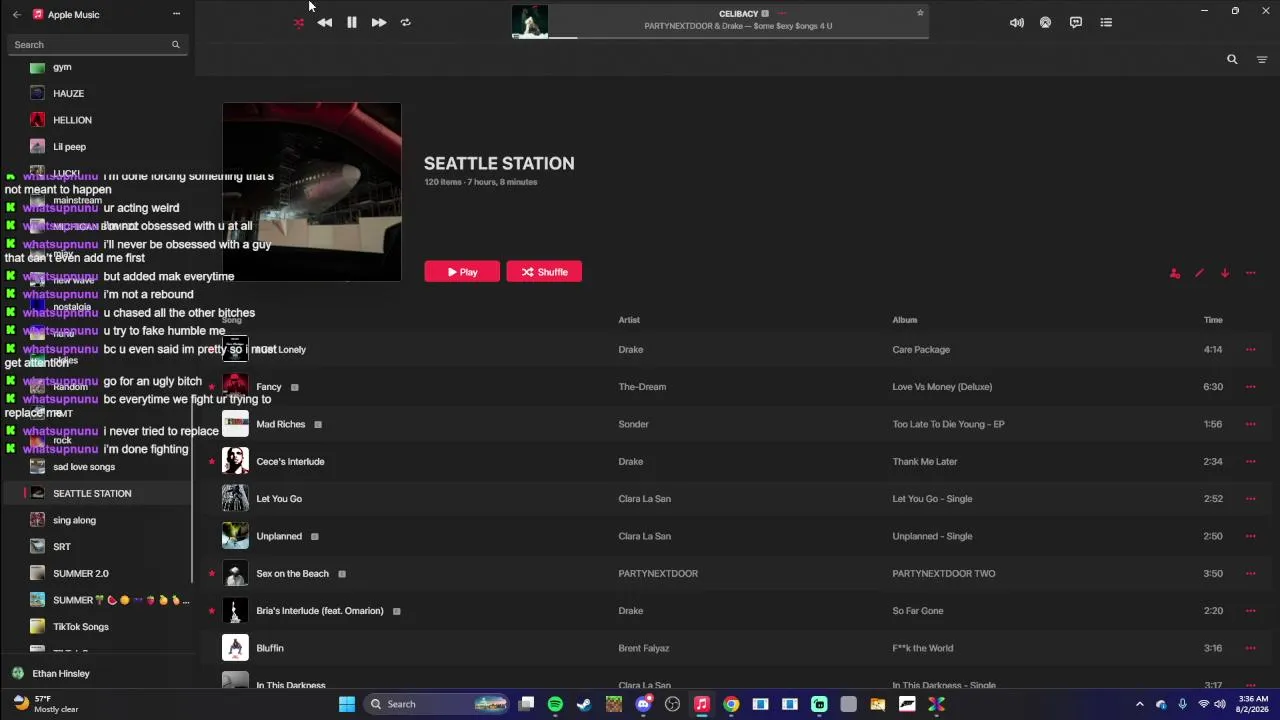Sort the song list by Artist
1280x720 pixels.
[629, 320]
